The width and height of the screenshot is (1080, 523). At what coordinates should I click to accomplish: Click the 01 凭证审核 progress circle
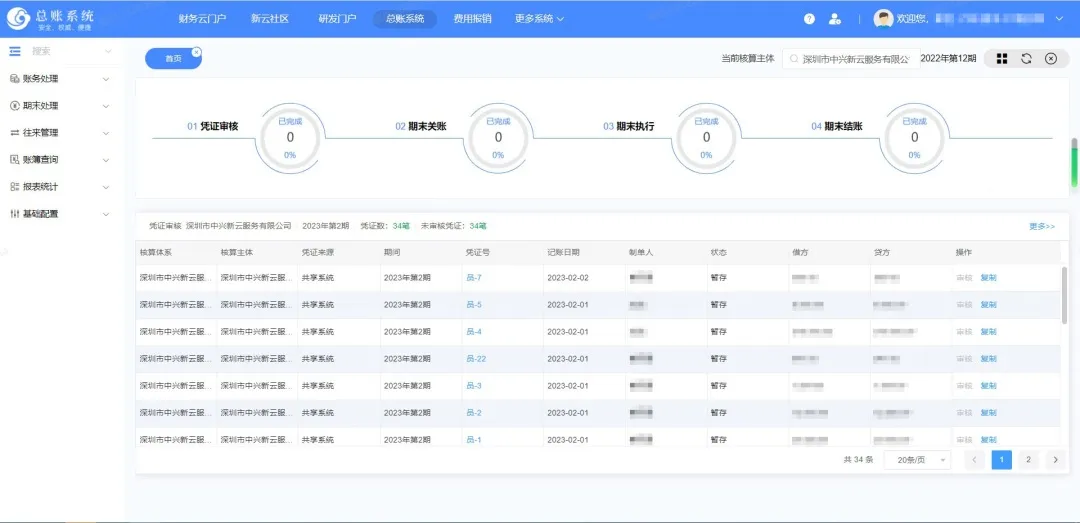point(290,138)
